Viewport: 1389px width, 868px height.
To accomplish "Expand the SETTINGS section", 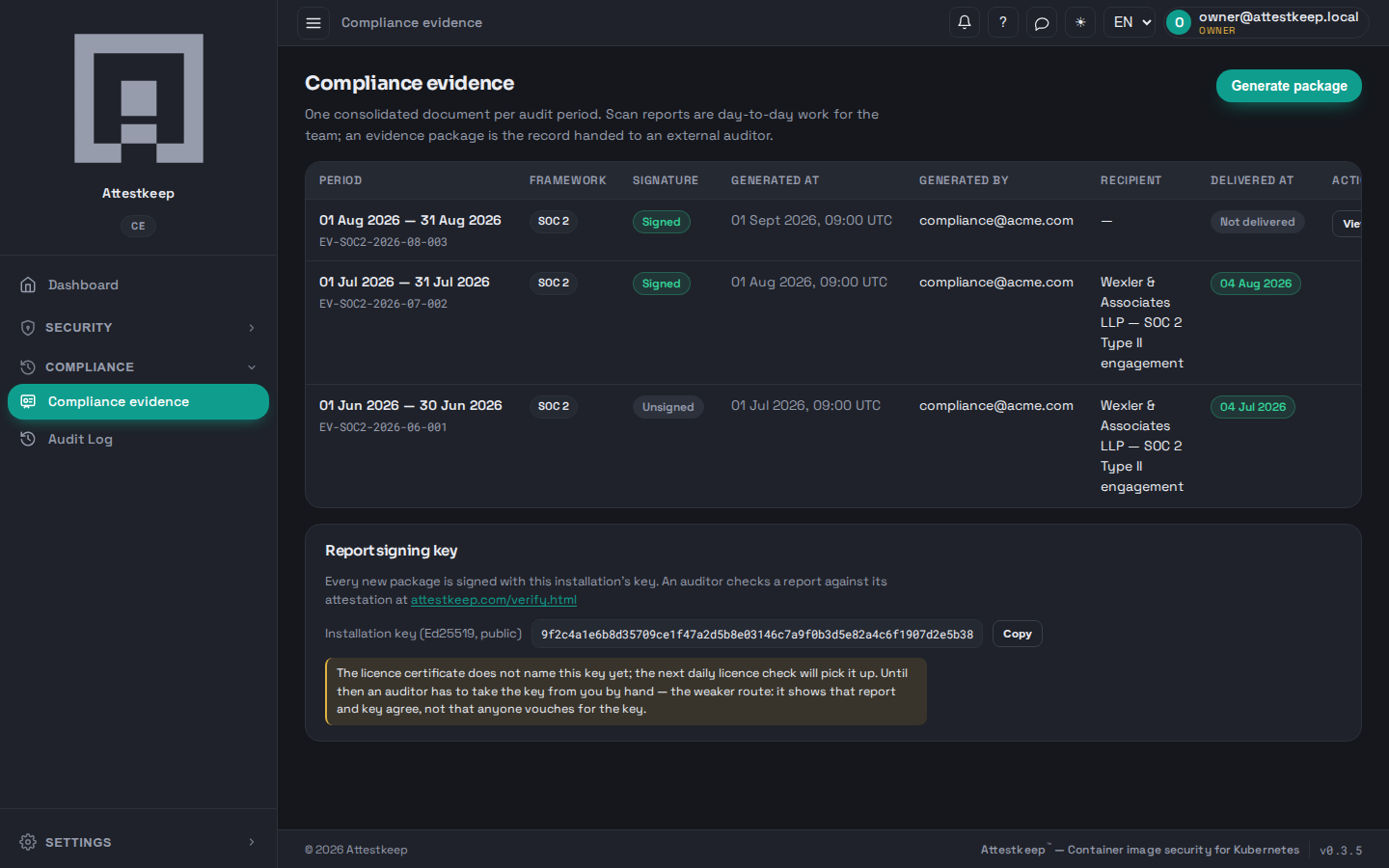I will tap(138, 842).
